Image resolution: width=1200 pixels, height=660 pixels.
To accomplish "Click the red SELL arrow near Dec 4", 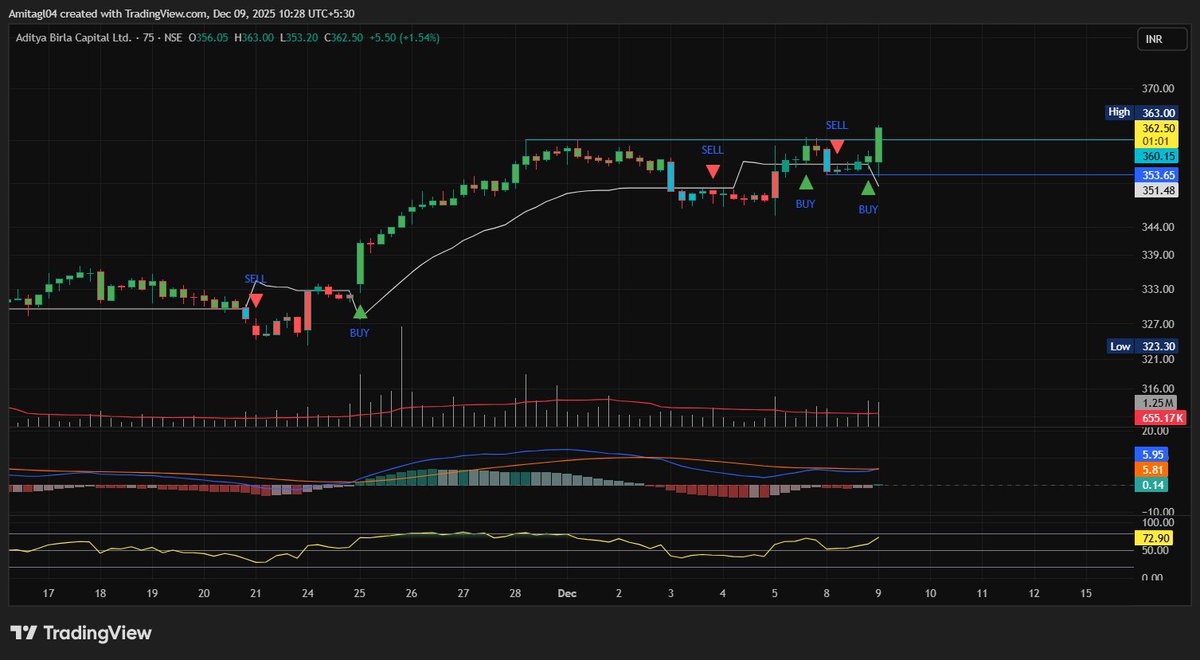I will coord(712,171).
